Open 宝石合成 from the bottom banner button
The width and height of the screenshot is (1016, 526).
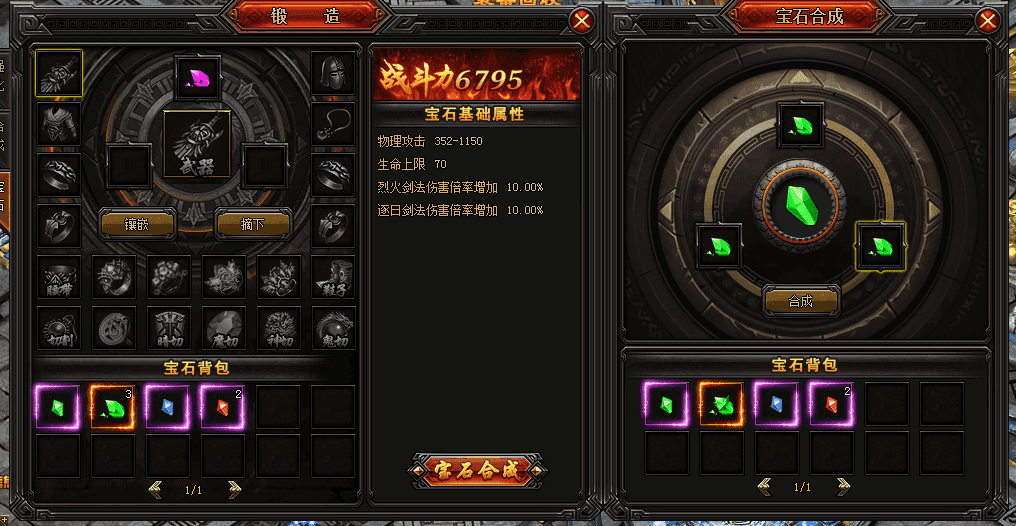coord(477,471)
